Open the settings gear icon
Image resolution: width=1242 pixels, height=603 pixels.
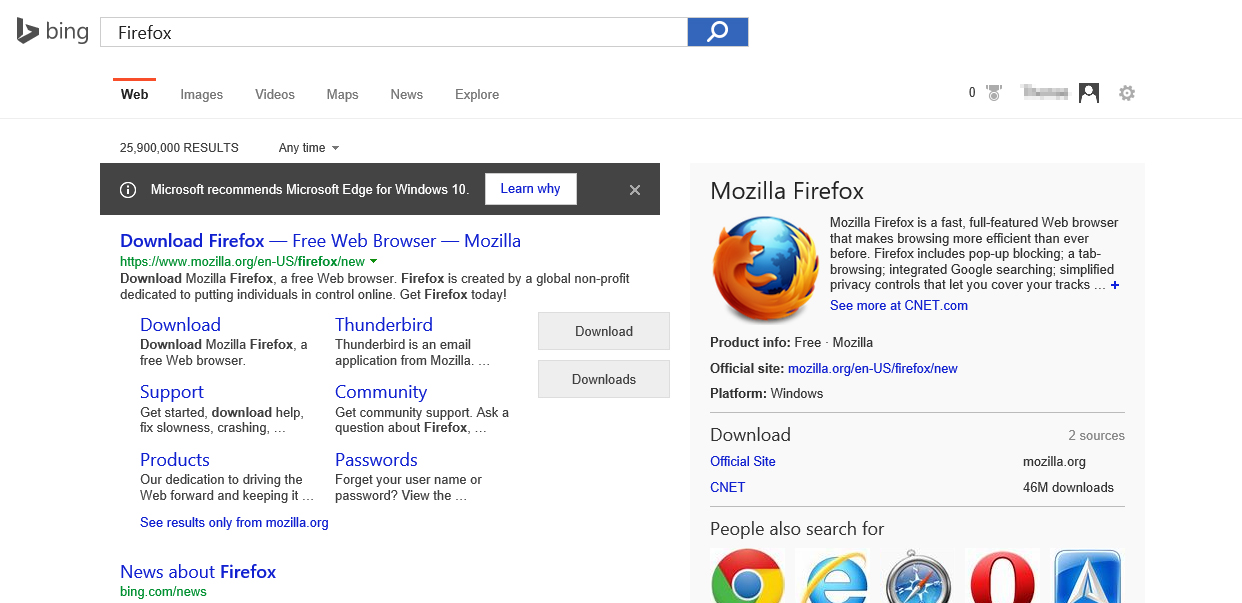coord(1127,93)
